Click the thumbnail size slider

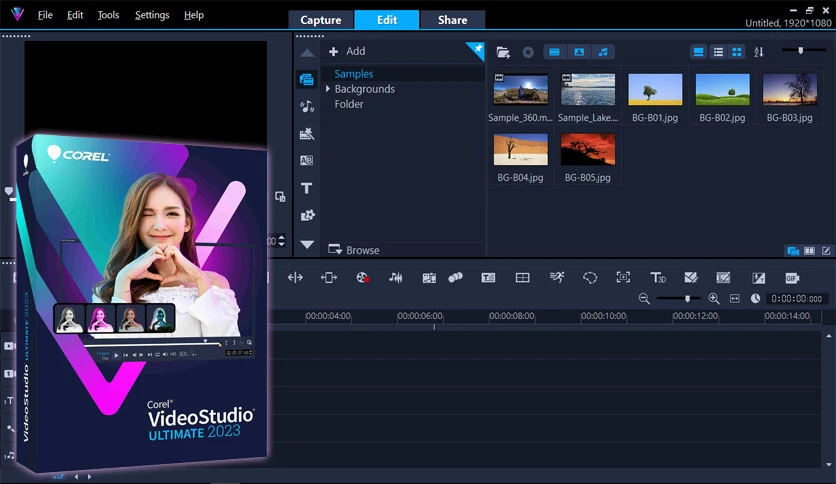(x=804, y=51)
